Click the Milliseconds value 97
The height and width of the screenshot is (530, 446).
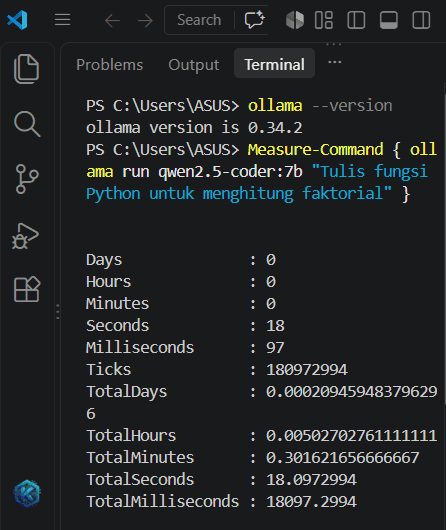click(275, 347)
